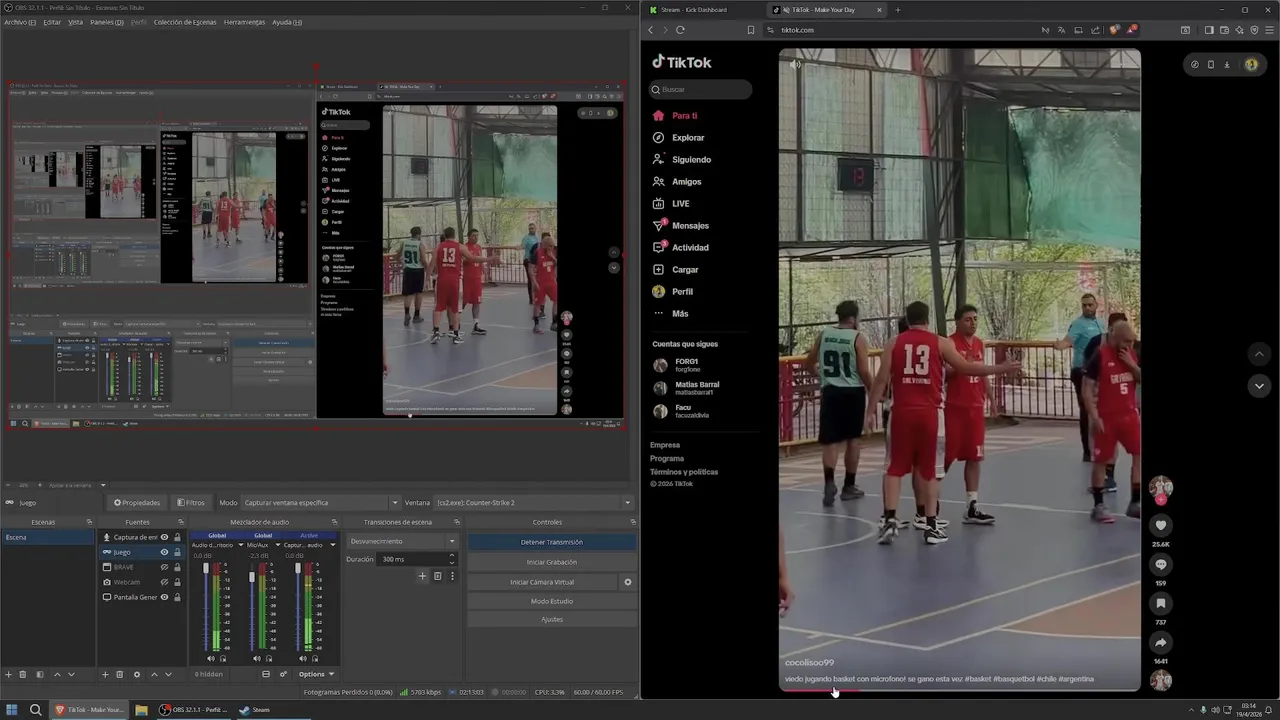Show the Webcam source eye icon
Screen dimensions: 1280x720
164,582
